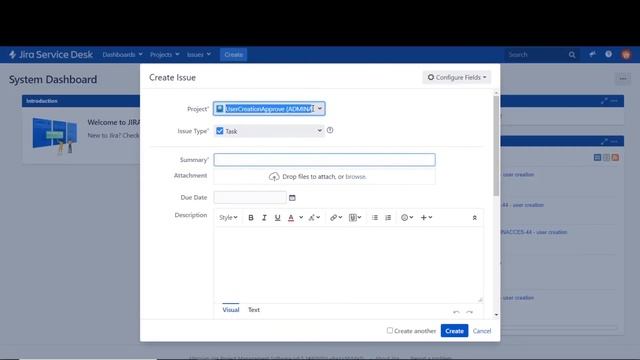640x360 pixels.
Task: Open the Configure Fields dropdown
Action: [457, 77]
